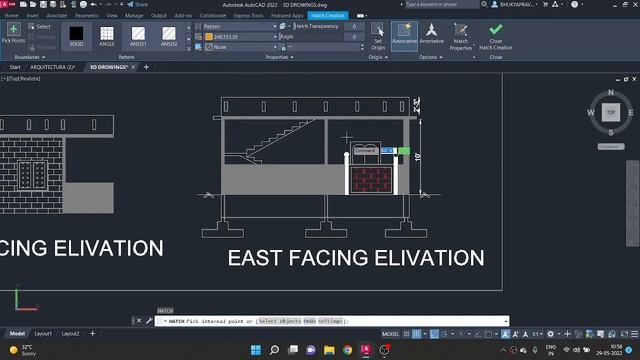The height and width of the screenshot is (360, 640).
Task: Click the Undo arrow icon
Action: 93,4
